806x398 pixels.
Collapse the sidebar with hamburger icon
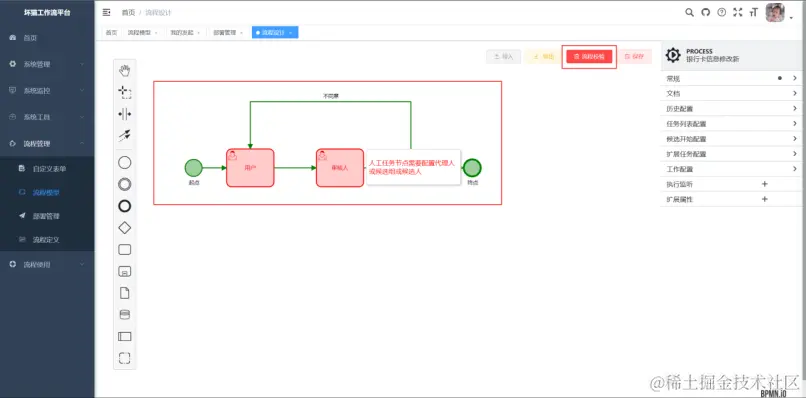(106, 12)
